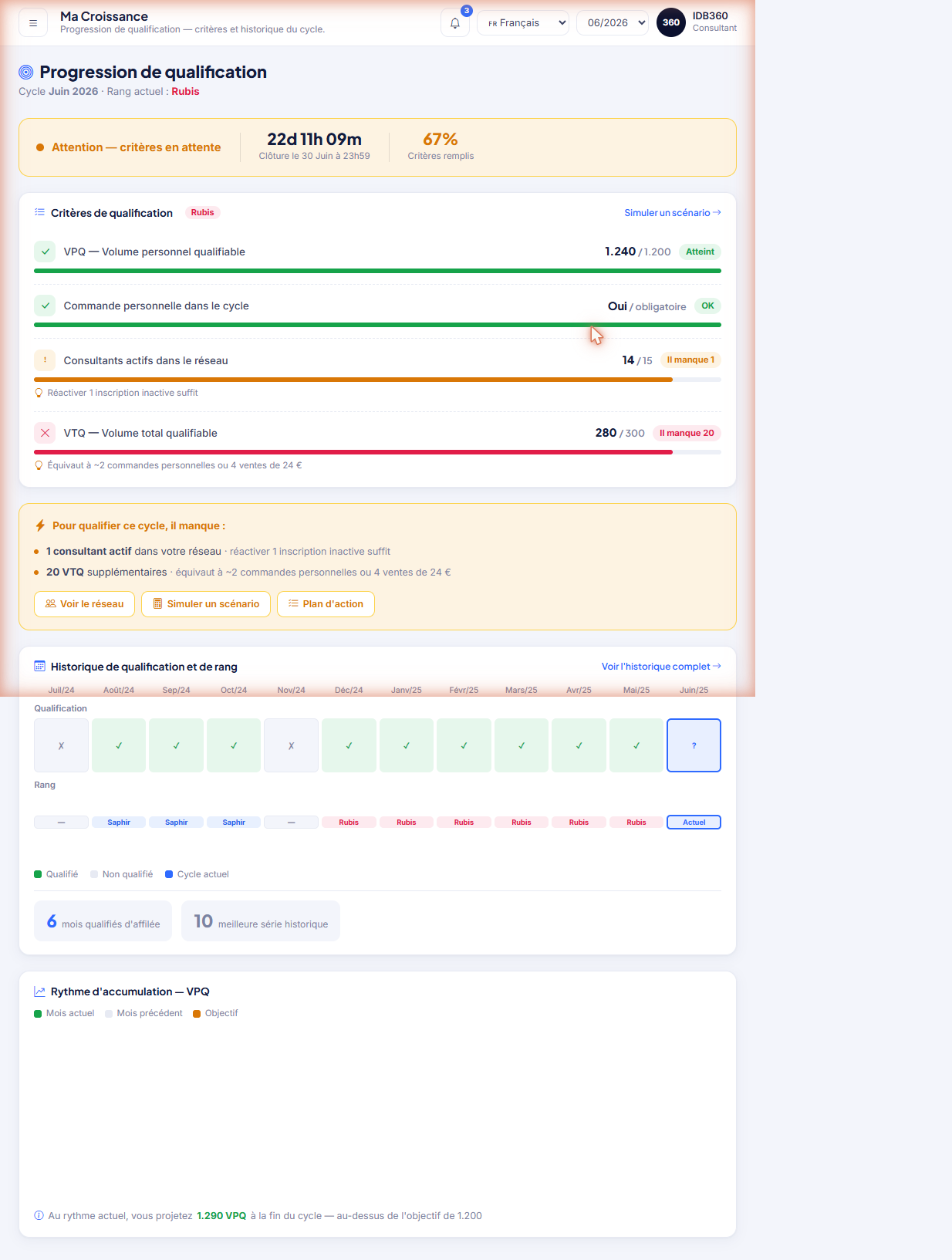Click the chart icon beside Rythme d'accumulation

[x=39, y=991]
